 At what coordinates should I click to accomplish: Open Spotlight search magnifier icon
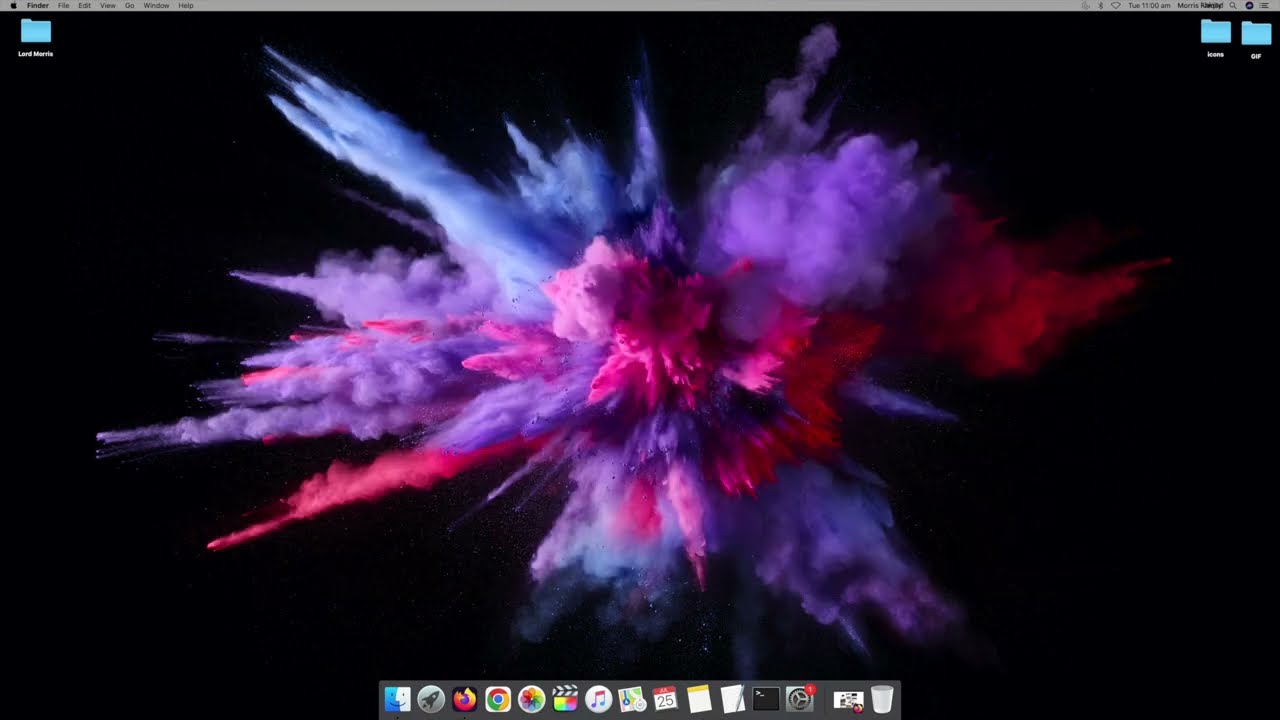[x=1233, y=5]
